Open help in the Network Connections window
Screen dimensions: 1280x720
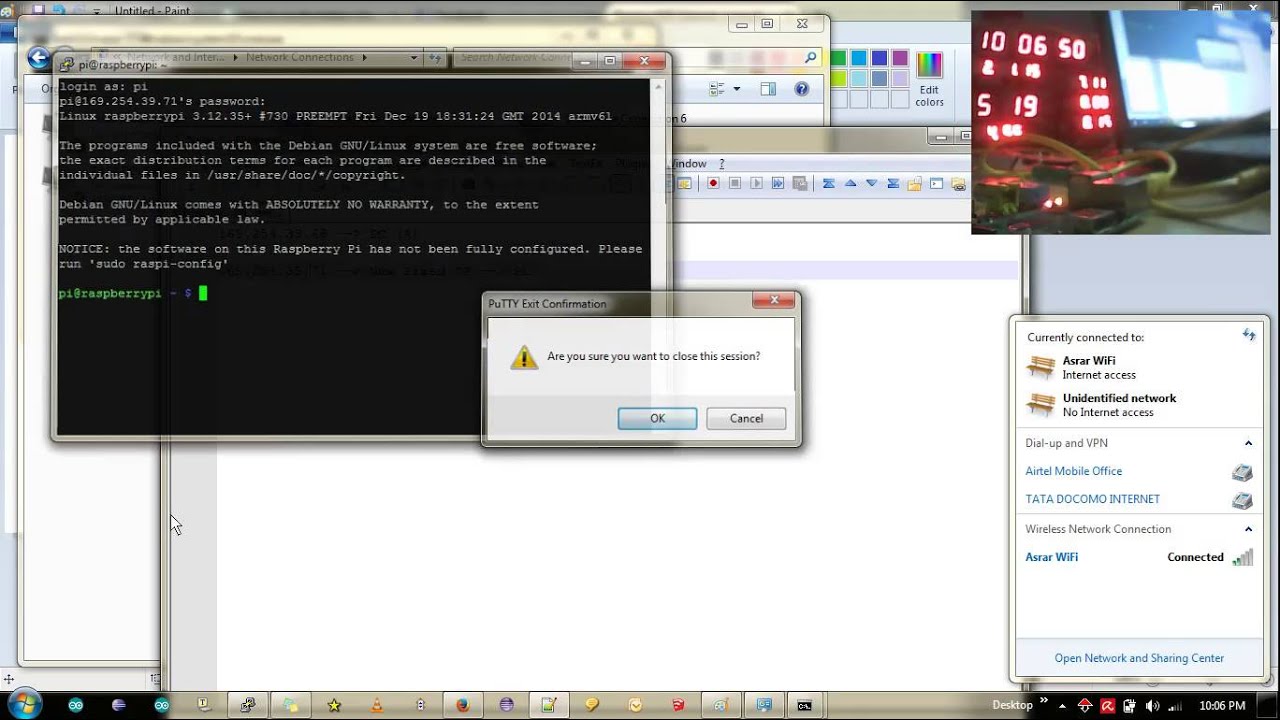coord(801,89)
